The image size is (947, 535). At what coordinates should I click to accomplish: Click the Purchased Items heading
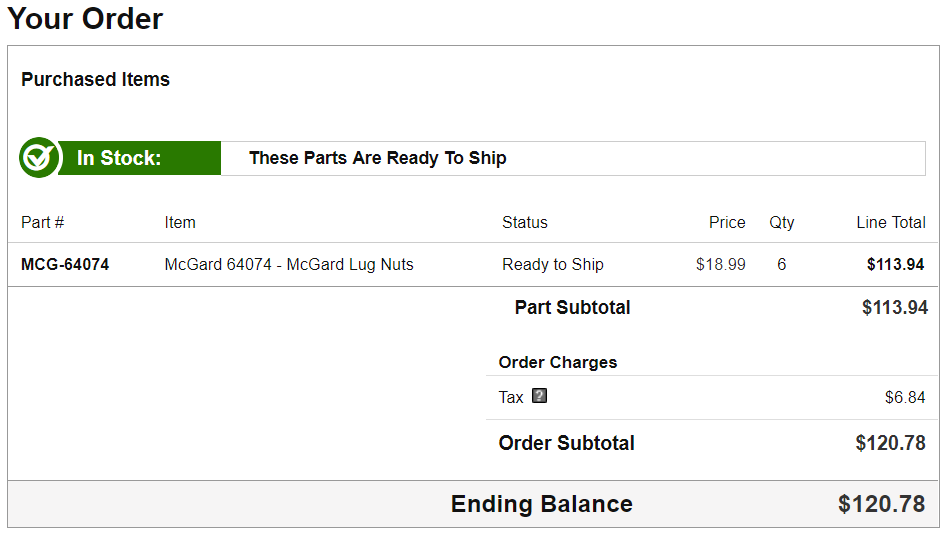[95, 80]
